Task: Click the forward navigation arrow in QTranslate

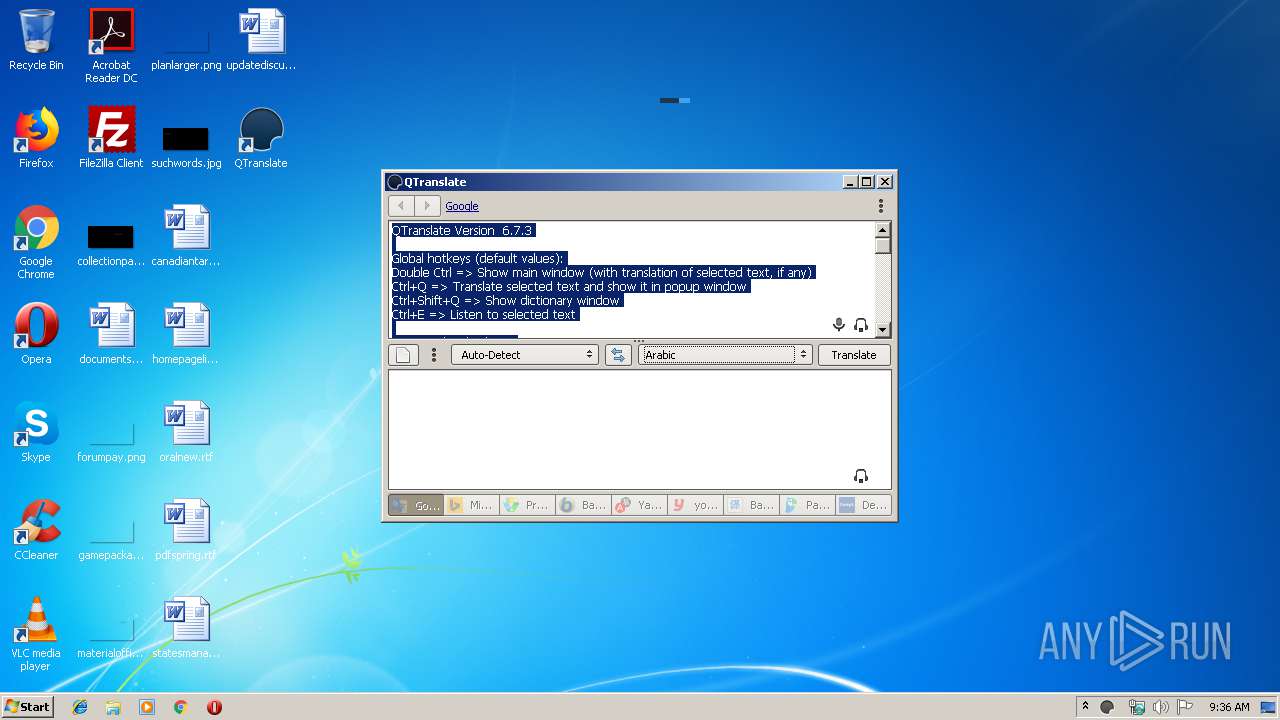Action: (x=427, y=206)
